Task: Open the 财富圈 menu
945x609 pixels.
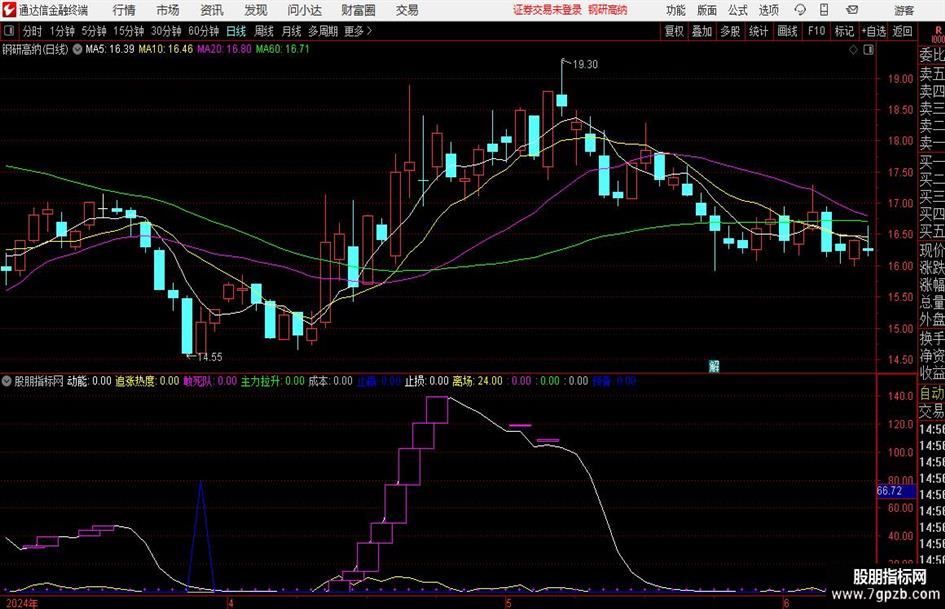Action: pyautogui.click(x=358, y=10)
